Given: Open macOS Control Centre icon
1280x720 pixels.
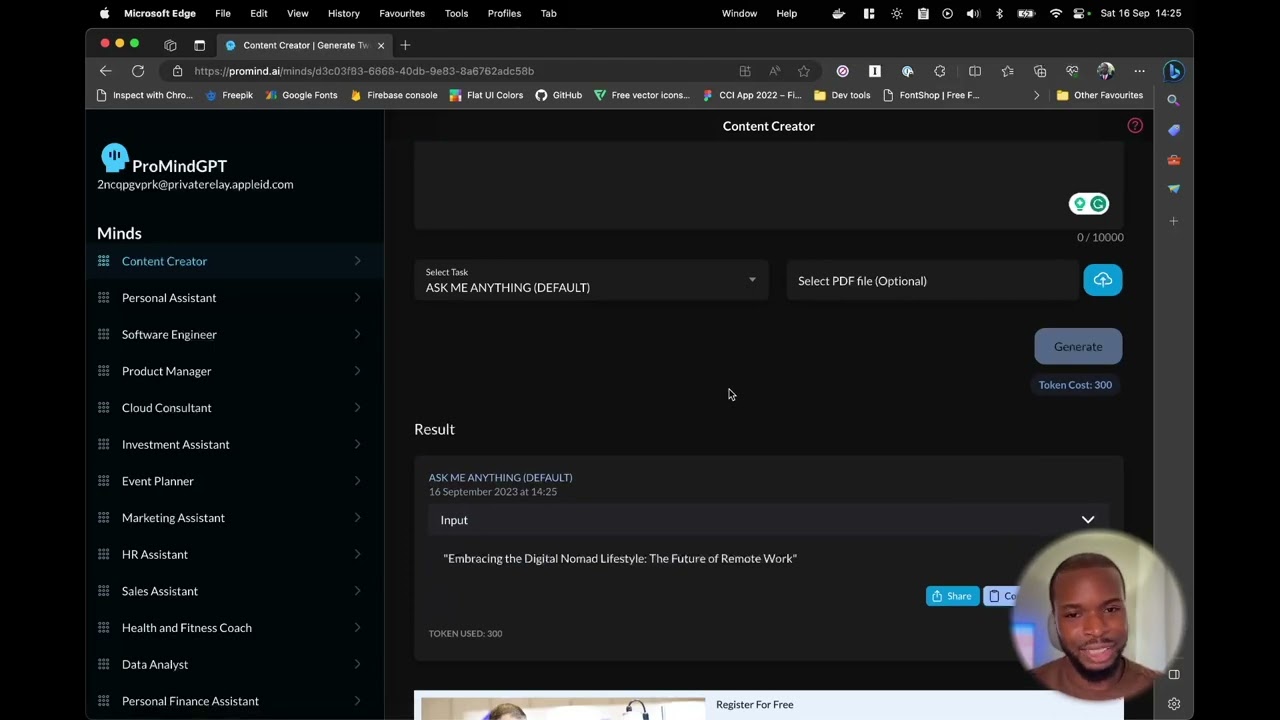Looking at the screenshot, I should (1080, 13).
